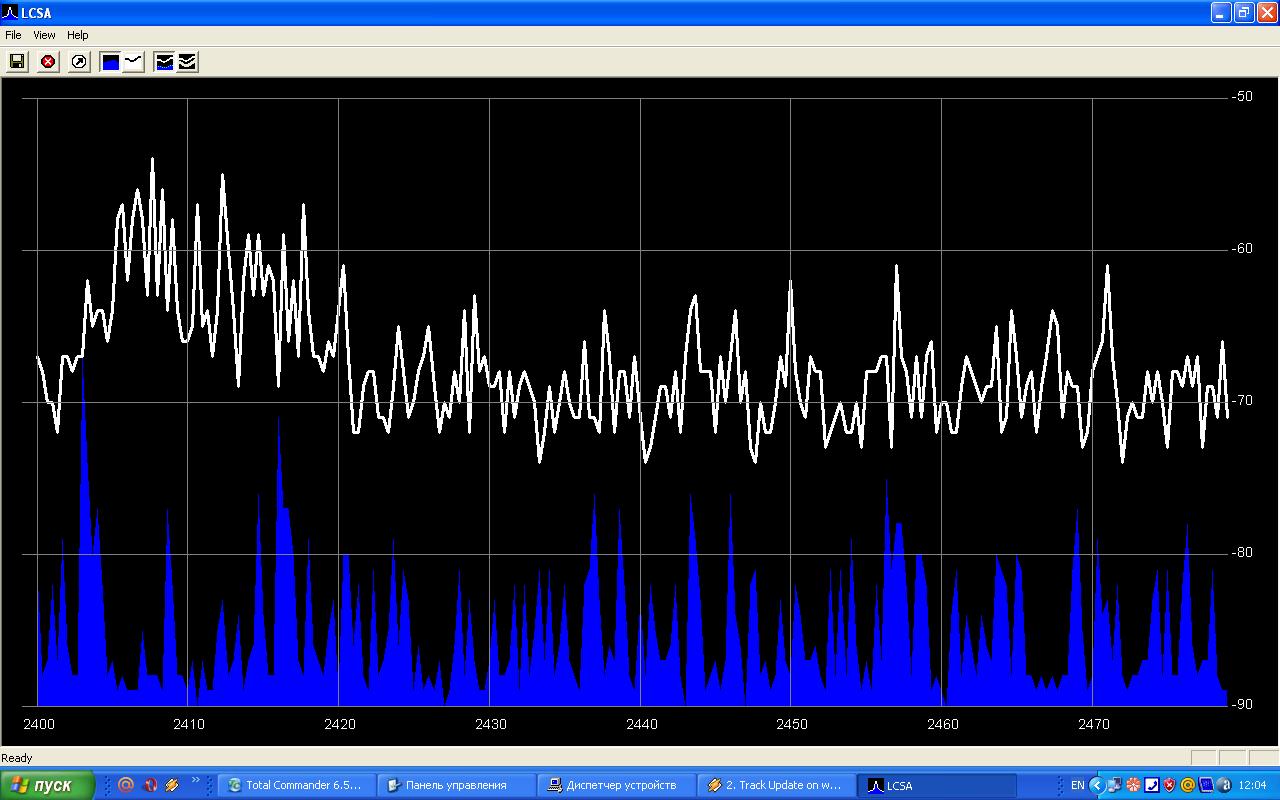
Task: Expand the quick launch overflow chevron
Action: coord(196,781)
